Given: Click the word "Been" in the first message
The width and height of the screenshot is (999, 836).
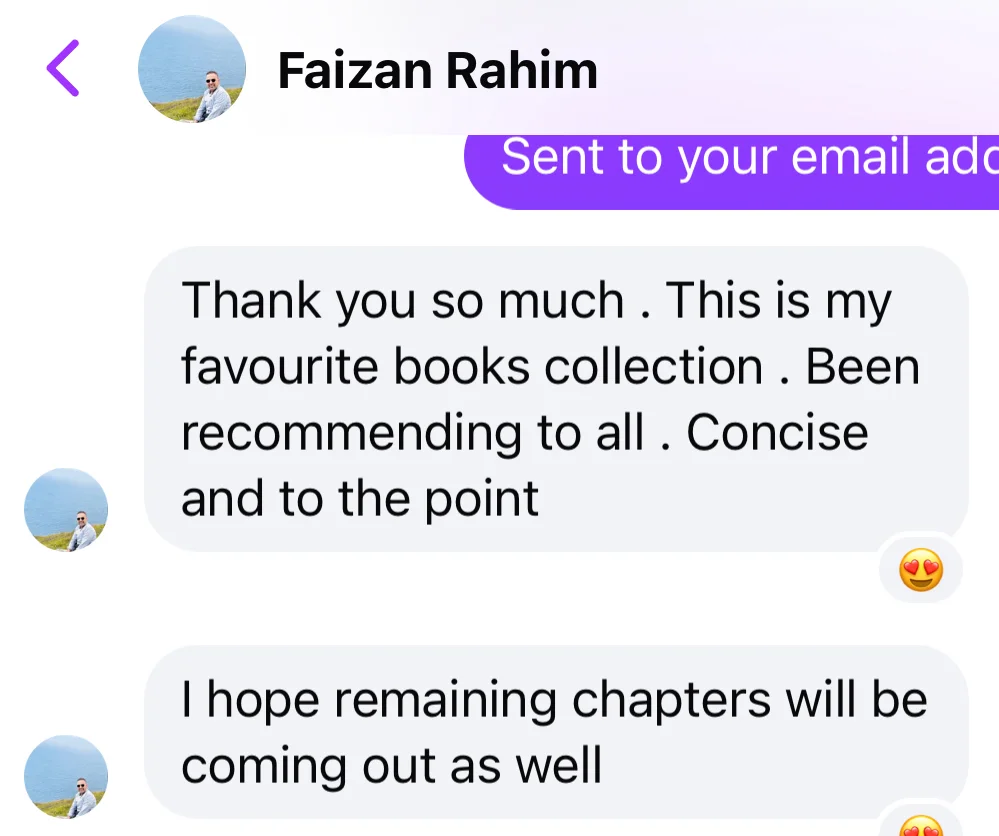Looking at the screenshot, I should coord(862,367).
